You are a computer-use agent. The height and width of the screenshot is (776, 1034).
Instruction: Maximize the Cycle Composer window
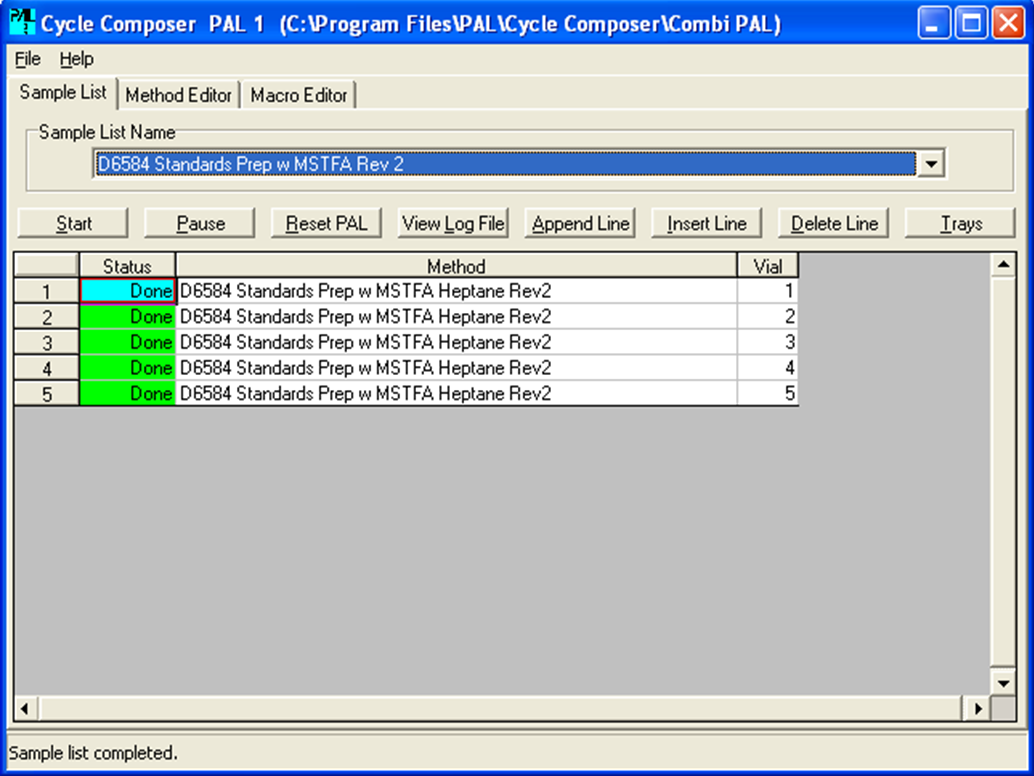coord(971,23)
